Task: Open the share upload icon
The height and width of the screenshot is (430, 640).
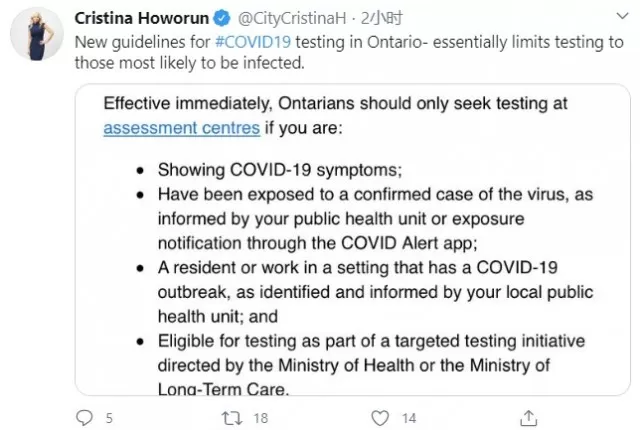Action: tap(529, 418)
